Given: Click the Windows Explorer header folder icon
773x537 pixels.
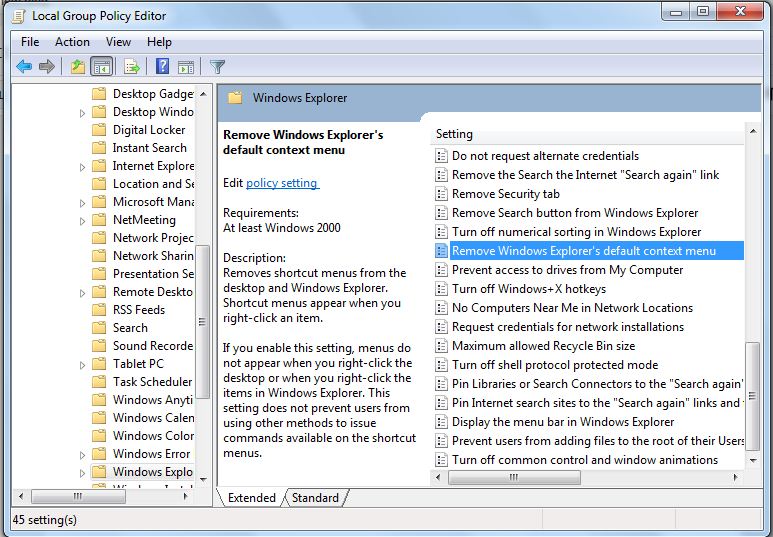Looking at the screenshot, I should pyautogui.click(x=235, y=97).
